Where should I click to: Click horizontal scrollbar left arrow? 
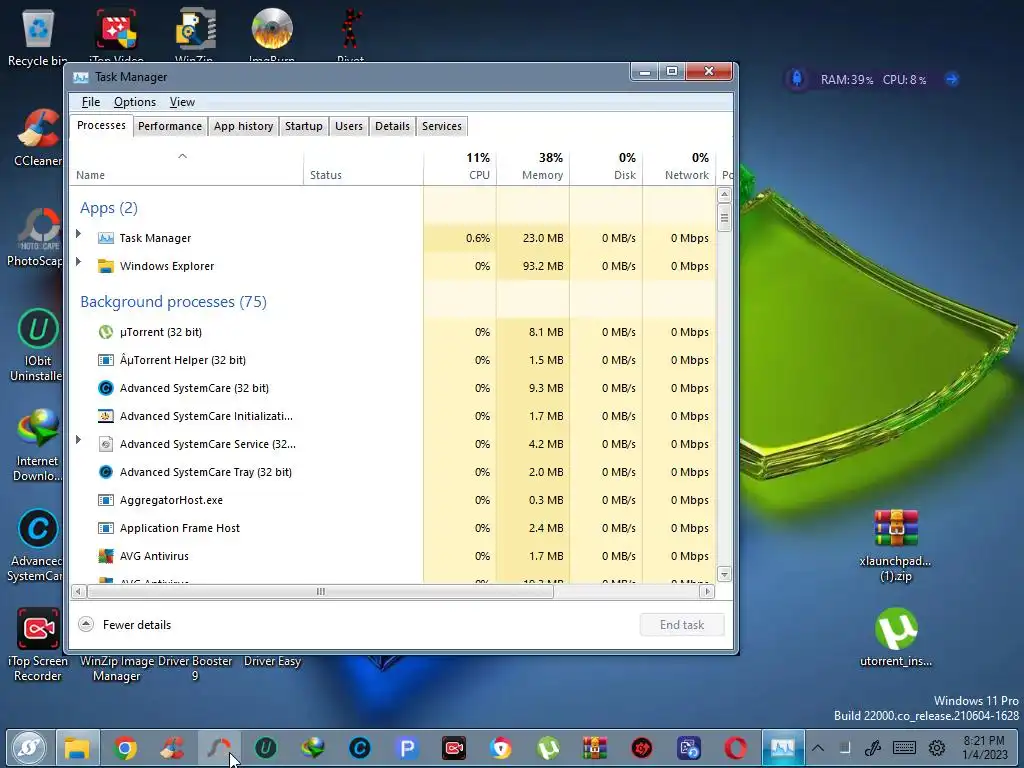tap(78, 592)
